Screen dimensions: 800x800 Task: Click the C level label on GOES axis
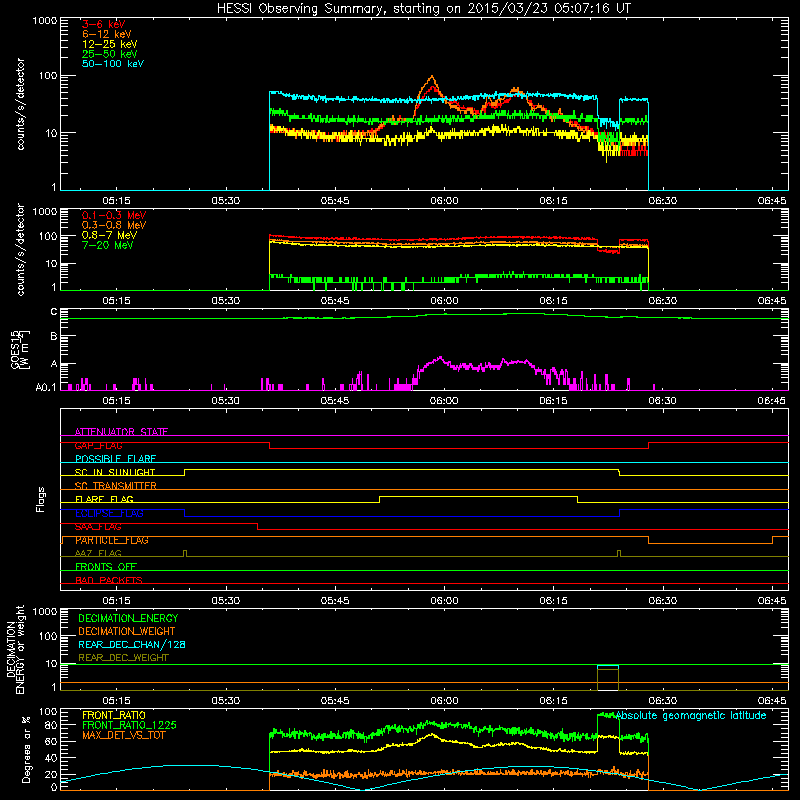(x=54, y=312)
